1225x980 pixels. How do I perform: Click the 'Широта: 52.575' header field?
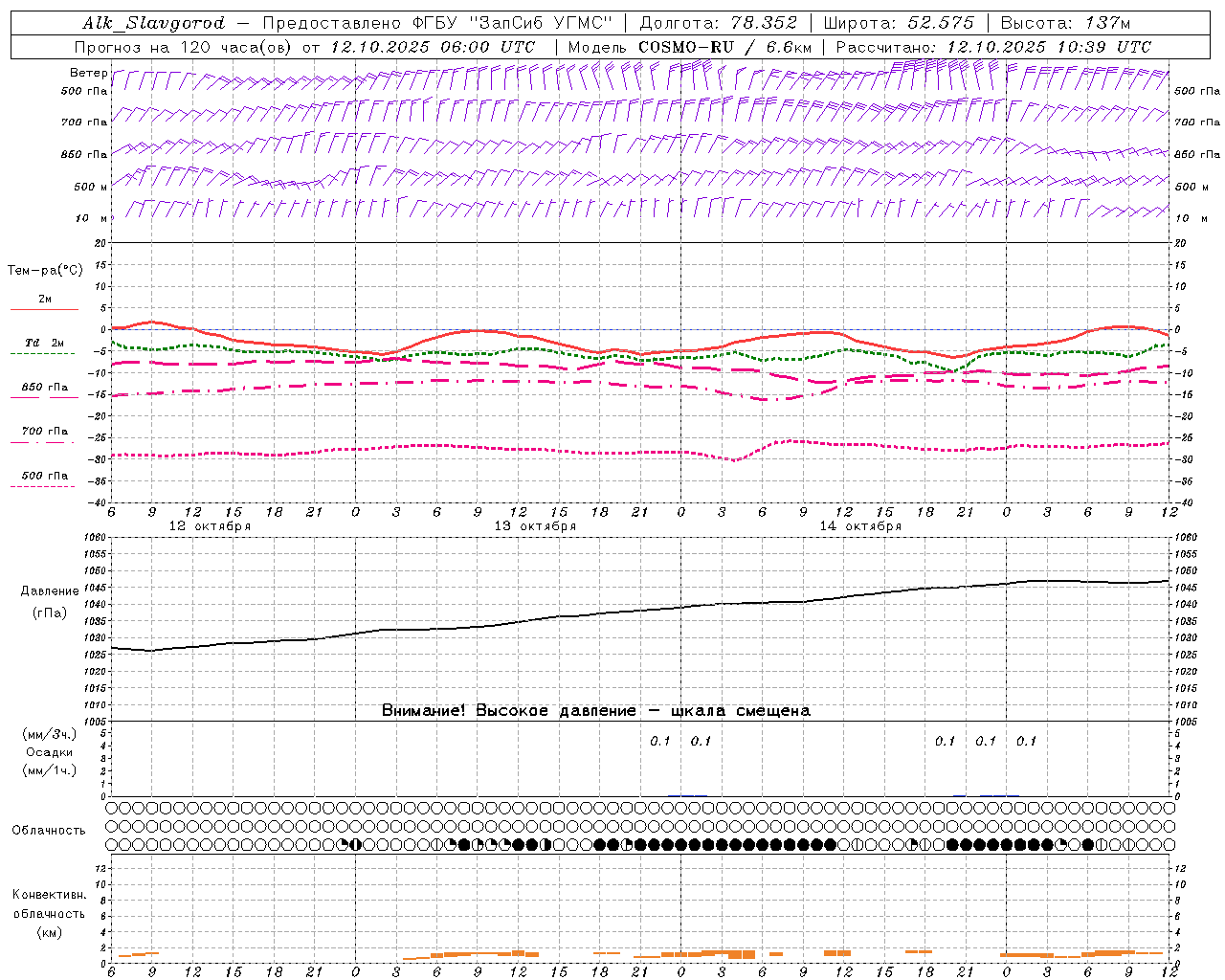click(x=899, y=23)
